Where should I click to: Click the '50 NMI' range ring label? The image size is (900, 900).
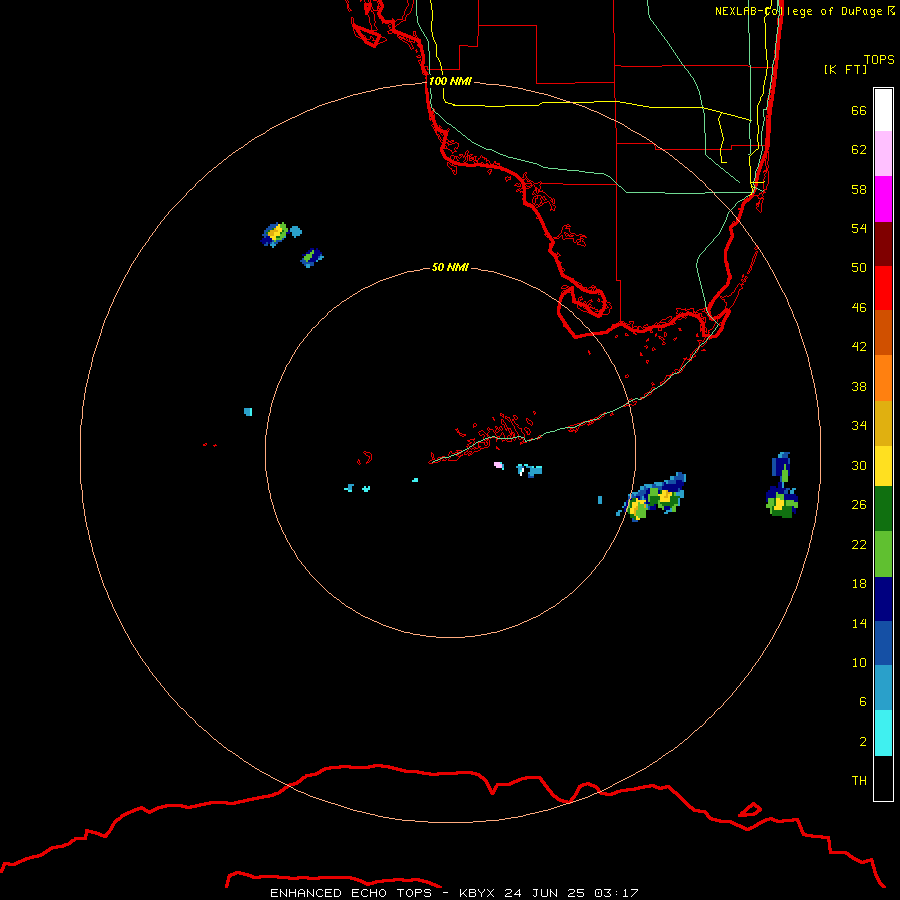[x=450, y=267]
